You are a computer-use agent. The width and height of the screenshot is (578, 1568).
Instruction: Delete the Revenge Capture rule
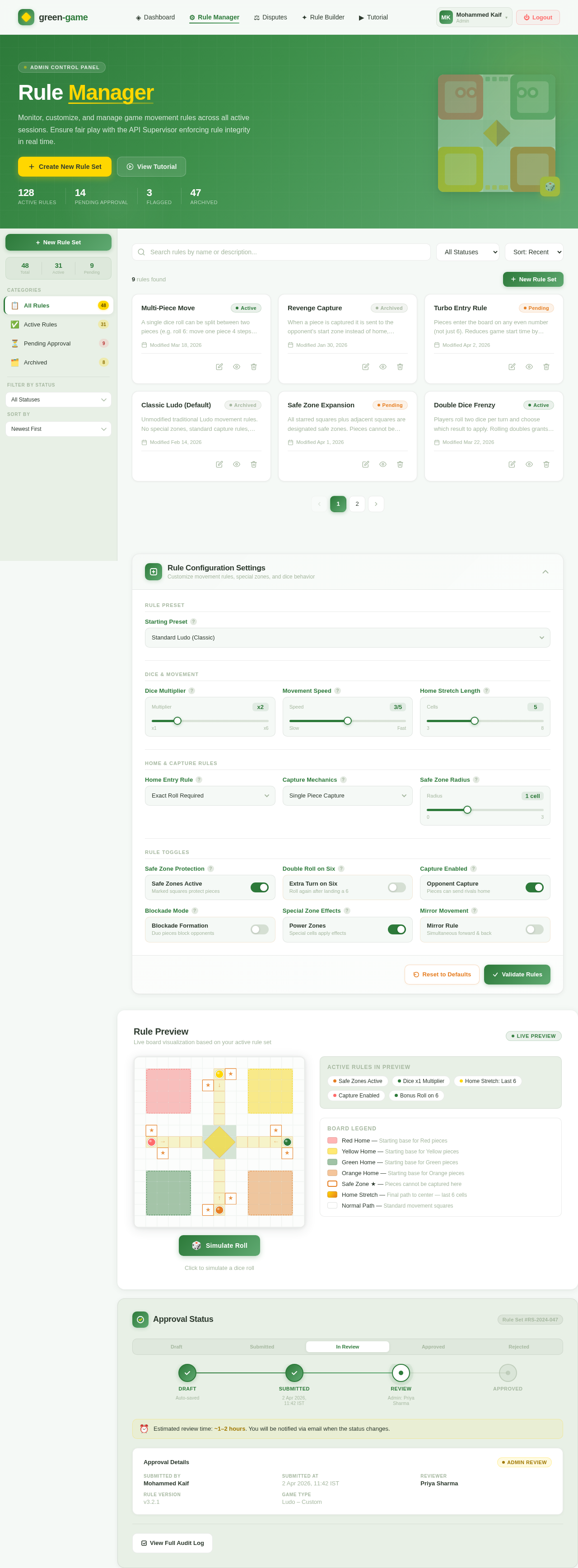[400, 367]
